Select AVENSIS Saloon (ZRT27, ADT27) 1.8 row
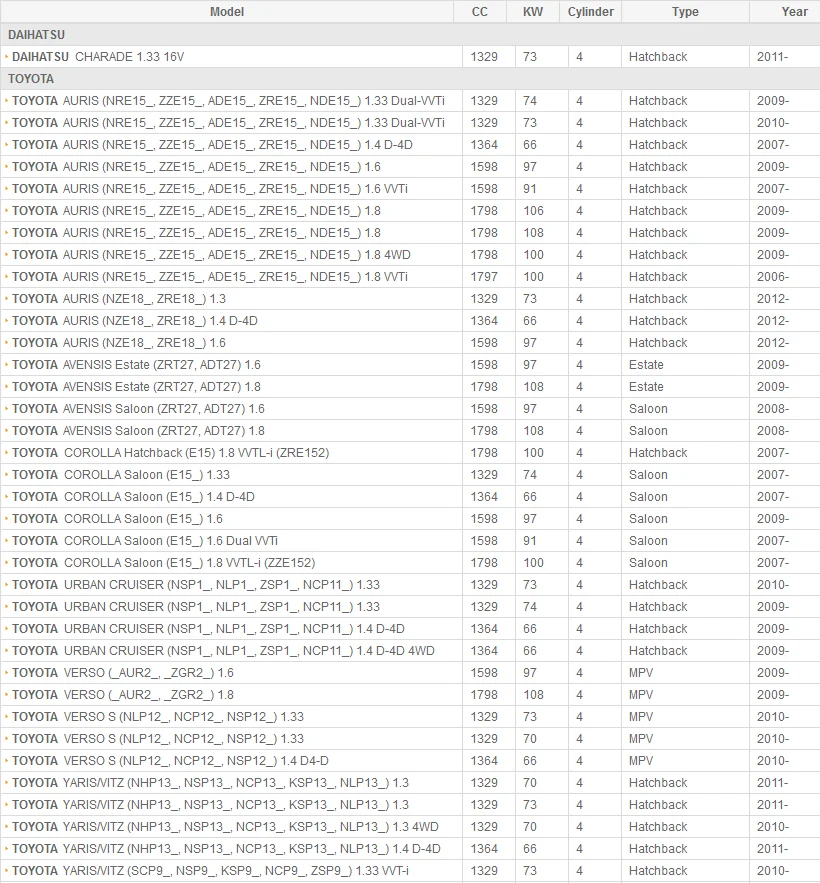Screen dimensions: 820x883 pos(410,431)
